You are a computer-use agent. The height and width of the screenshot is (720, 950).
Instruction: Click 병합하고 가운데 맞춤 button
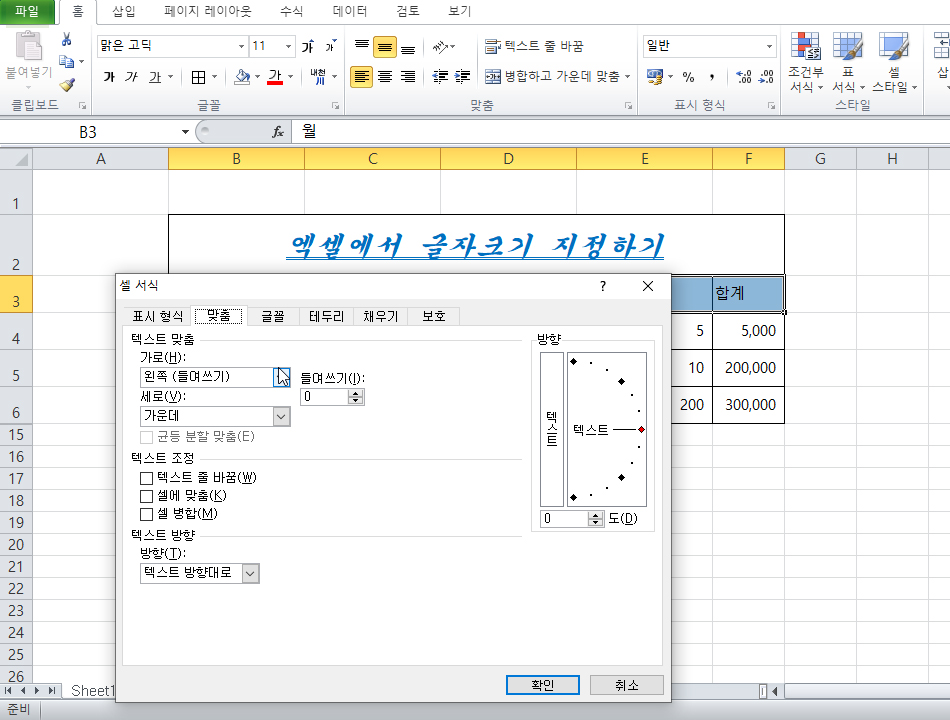552,76
